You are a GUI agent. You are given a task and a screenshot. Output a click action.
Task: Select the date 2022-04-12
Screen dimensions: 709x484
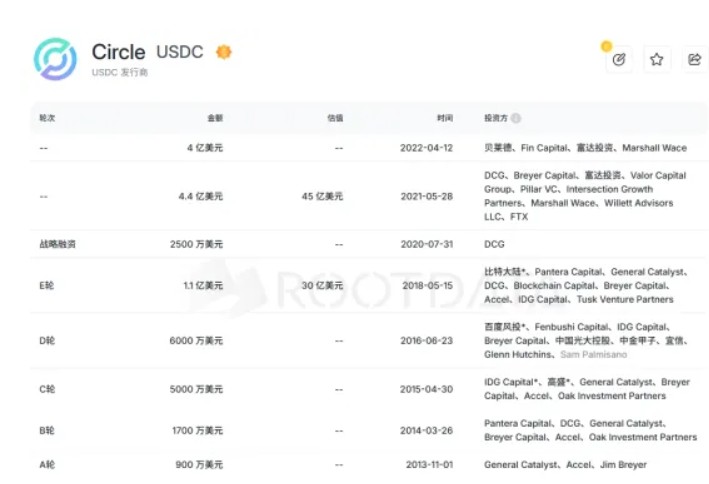[x=426, y=148]
